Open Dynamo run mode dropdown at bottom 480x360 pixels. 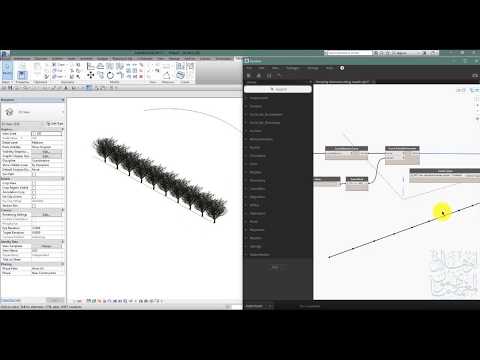click(x=259, y=306)
